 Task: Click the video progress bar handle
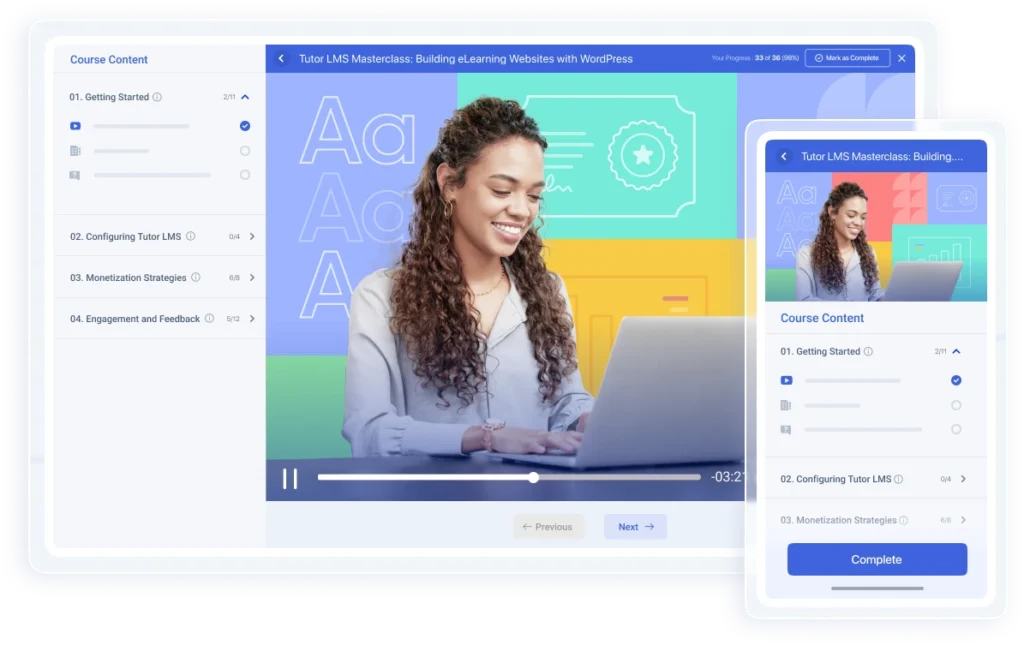tap(534, 478)
